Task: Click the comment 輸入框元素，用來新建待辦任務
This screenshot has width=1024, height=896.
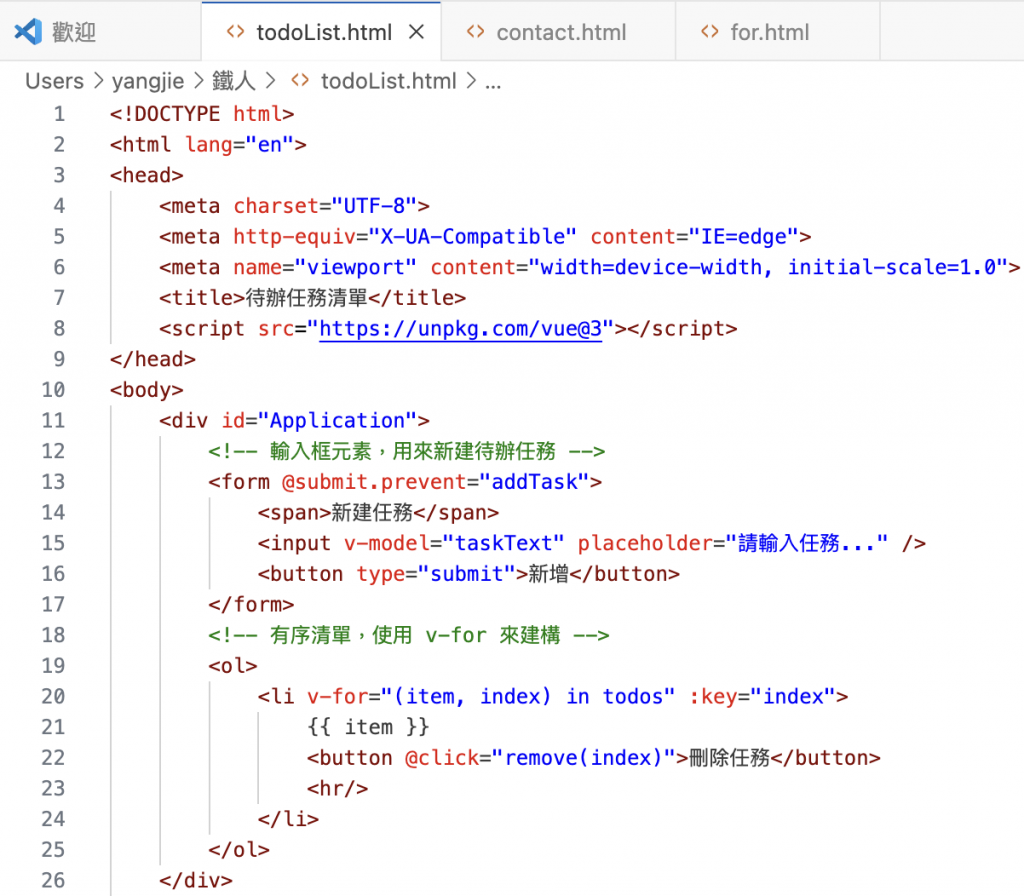Action: pos(413,451)
